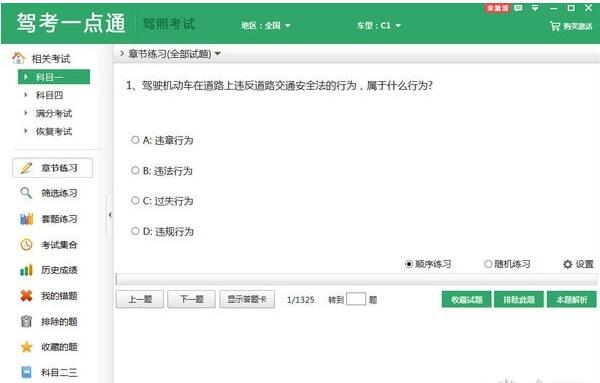Click the green 排除此题 button
The height and width of the screenshot is (383, 600).
[x=519, y=299]
